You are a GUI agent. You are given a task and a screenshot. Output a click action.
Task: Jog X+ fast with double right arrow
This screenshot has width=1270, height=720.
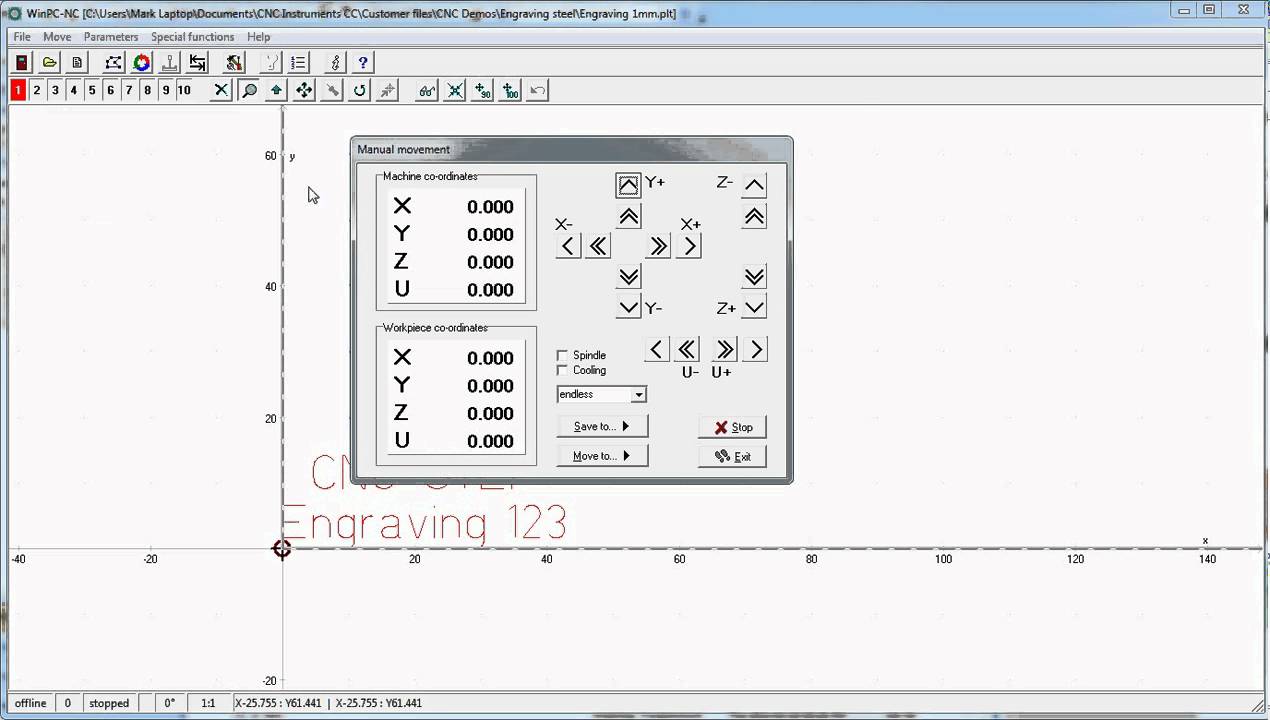[x=658, y=246]
